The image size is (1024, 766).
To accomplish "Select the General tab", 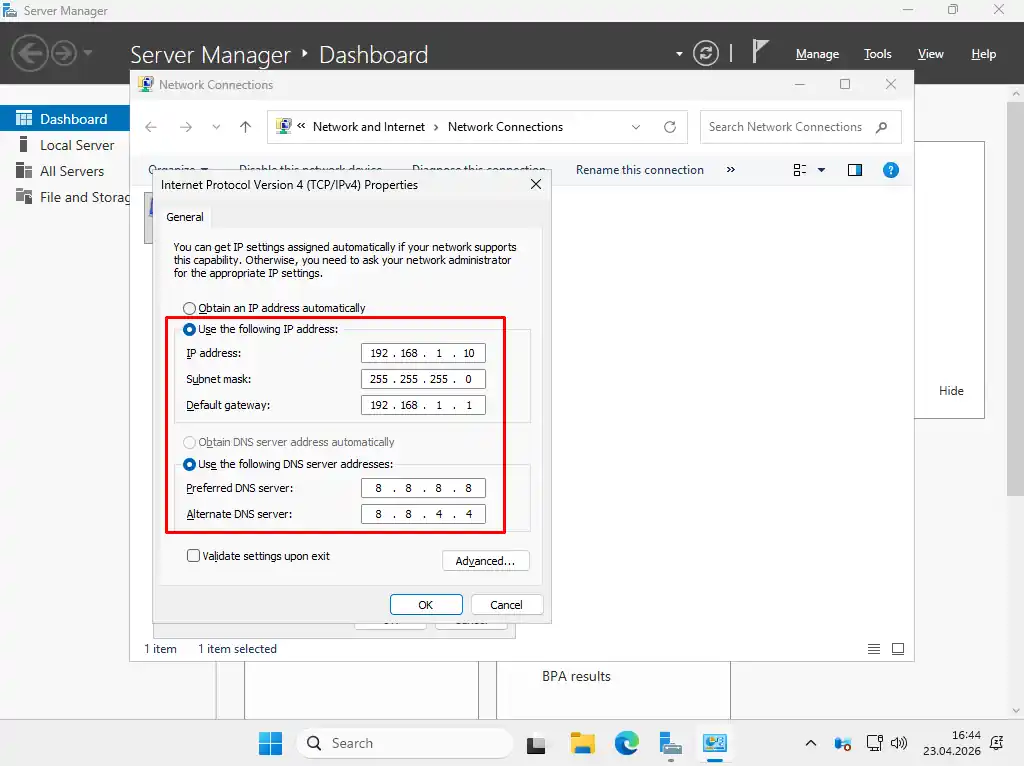I will pos(185,217).
